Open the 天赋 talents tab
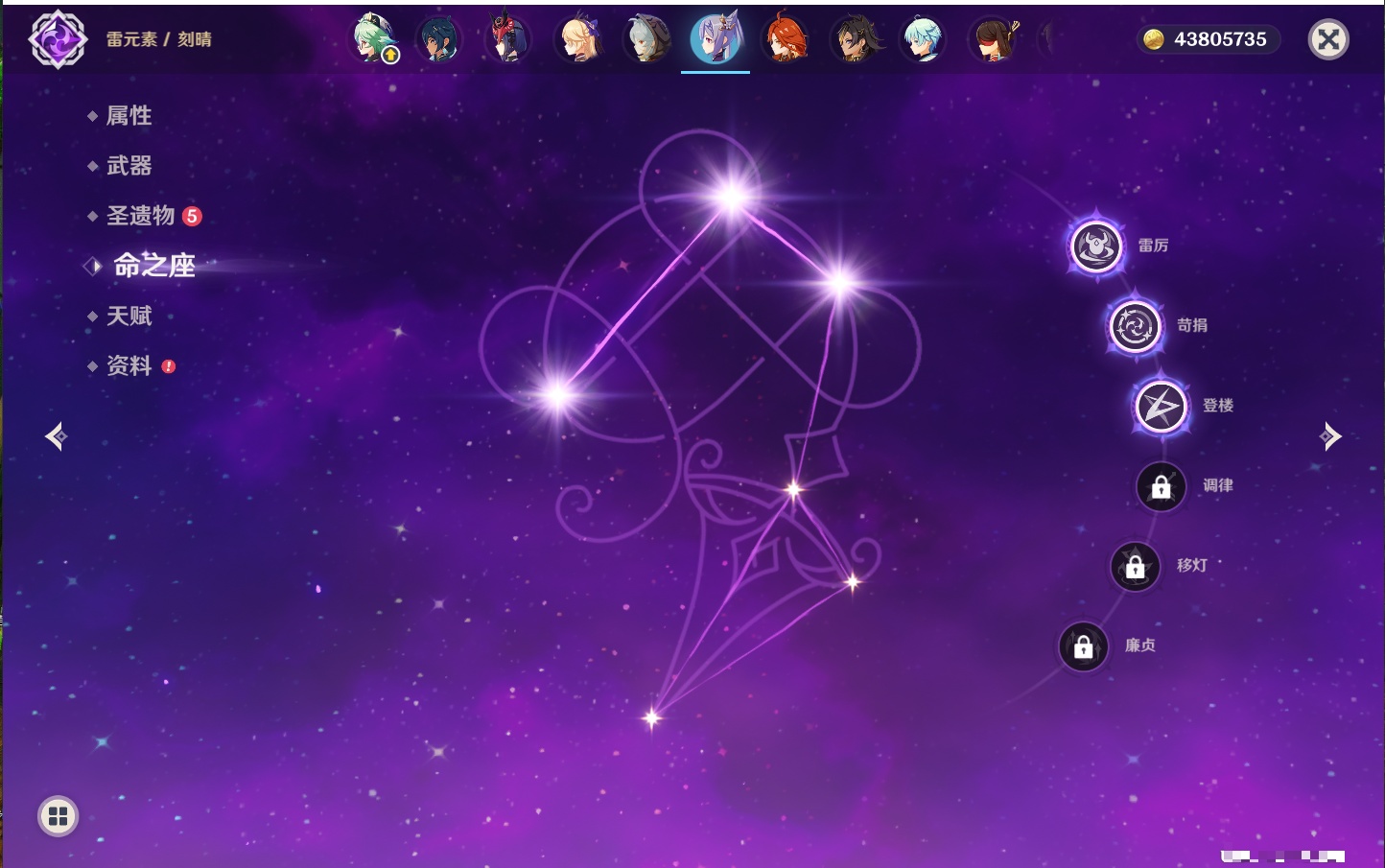 coord(129,316)
